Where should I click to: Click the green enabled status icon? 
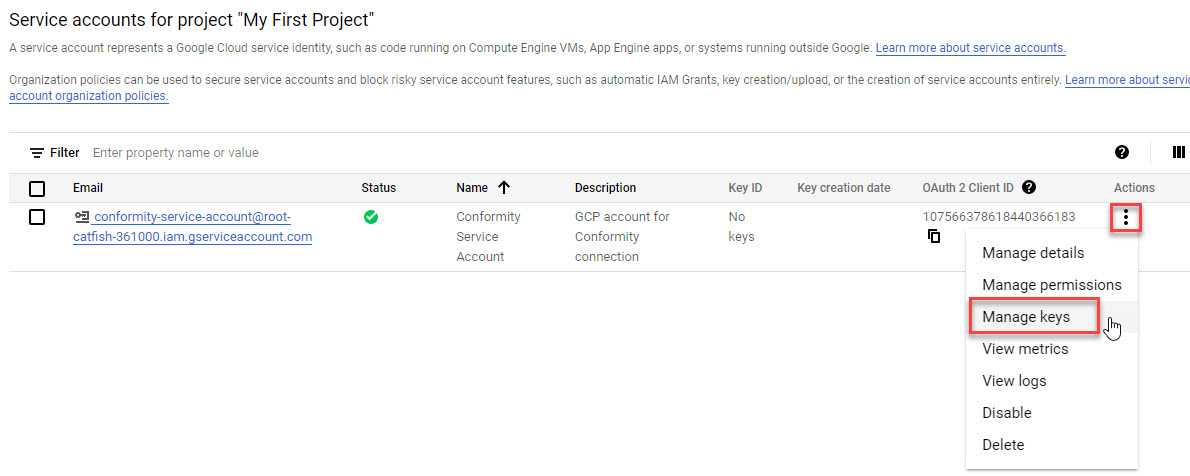[x=371, y=216]
